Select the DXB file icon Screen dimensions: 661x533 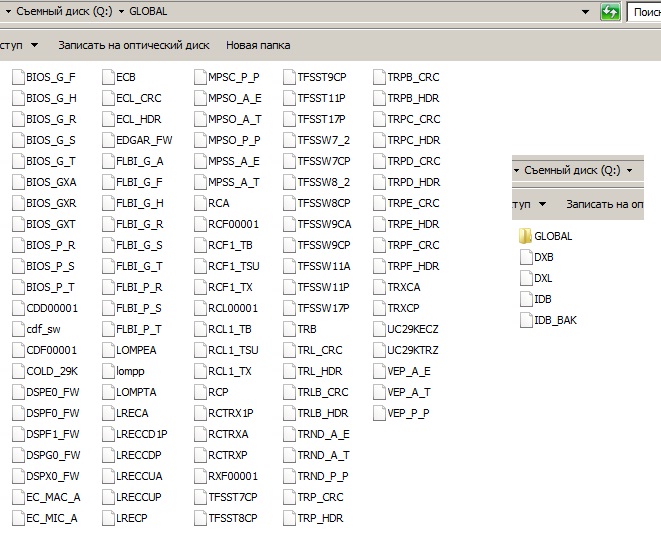[525, 258]
